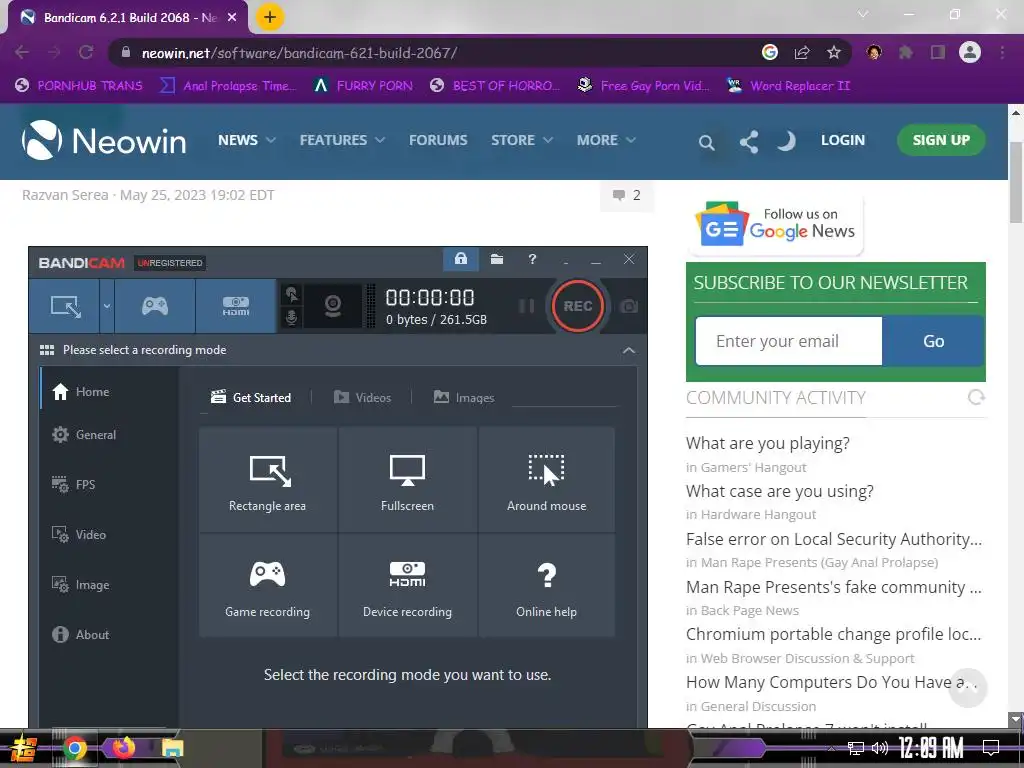The width and height of the screenshot is (1024, 768).
Task: Expand the STORE menu
Action: (x=521, y=140)
